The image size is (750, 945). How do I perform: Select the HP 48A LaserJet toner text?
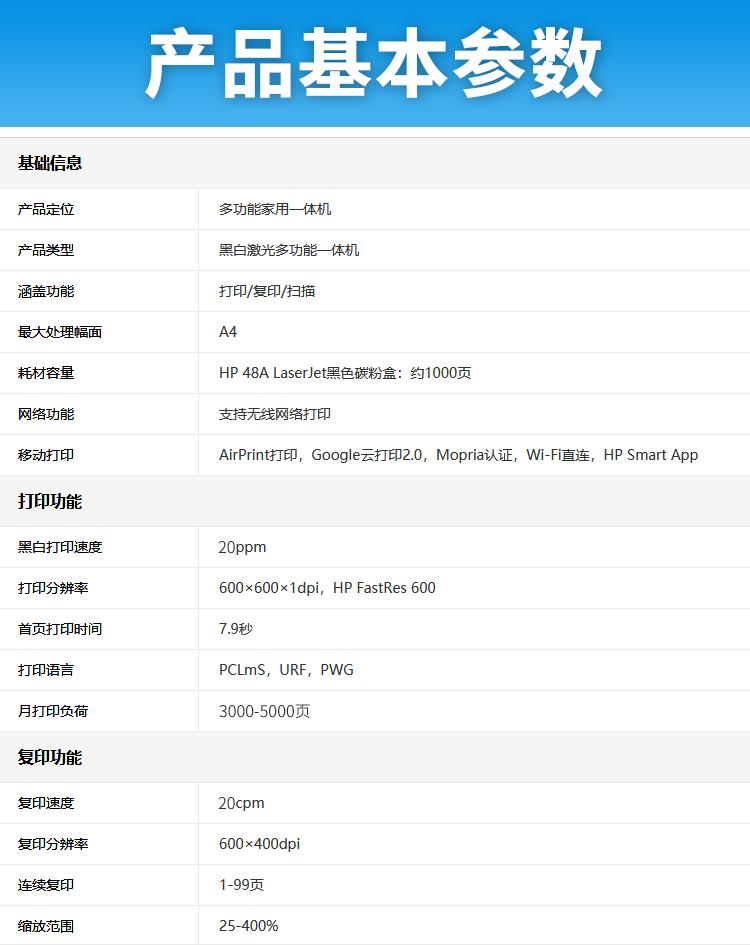(x=345, y=373)
